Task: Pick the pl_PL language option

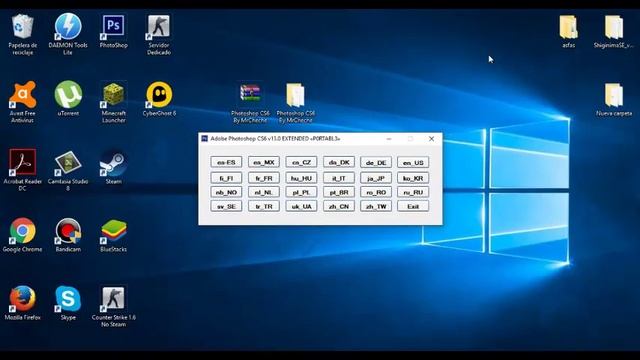Action: tap(301, 192)
